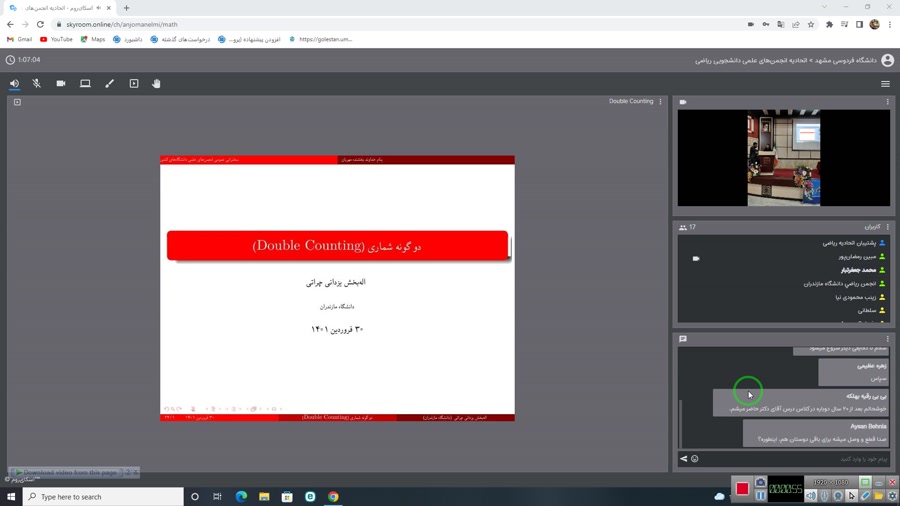This screenshot has width=900, height=506.
Task: Click the session timer clock icon
Action: click(x=10, y=60)
